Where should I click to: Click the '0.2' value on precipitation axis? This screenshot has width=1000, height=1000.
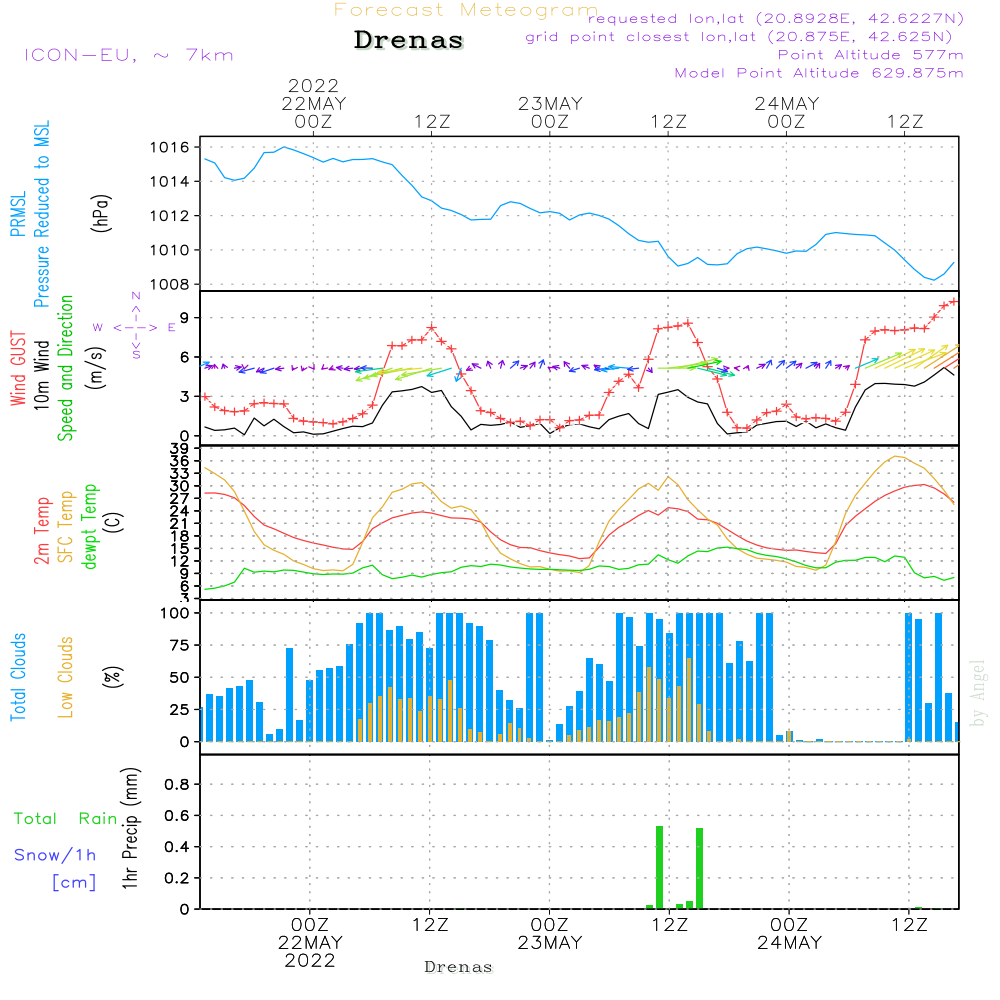[177, 878]
